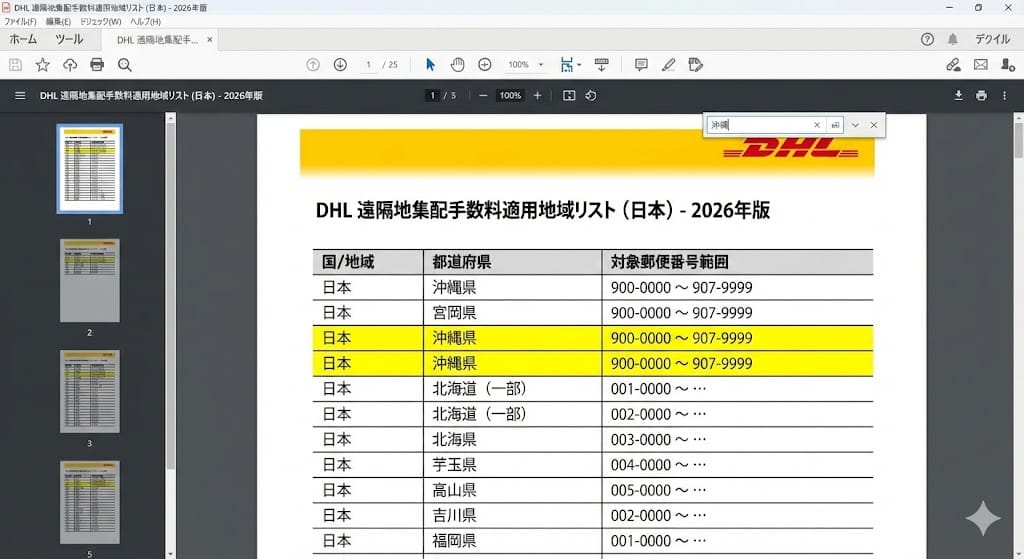Choose the arrow selection tool
1024x559 pixels.
point(430,65)
